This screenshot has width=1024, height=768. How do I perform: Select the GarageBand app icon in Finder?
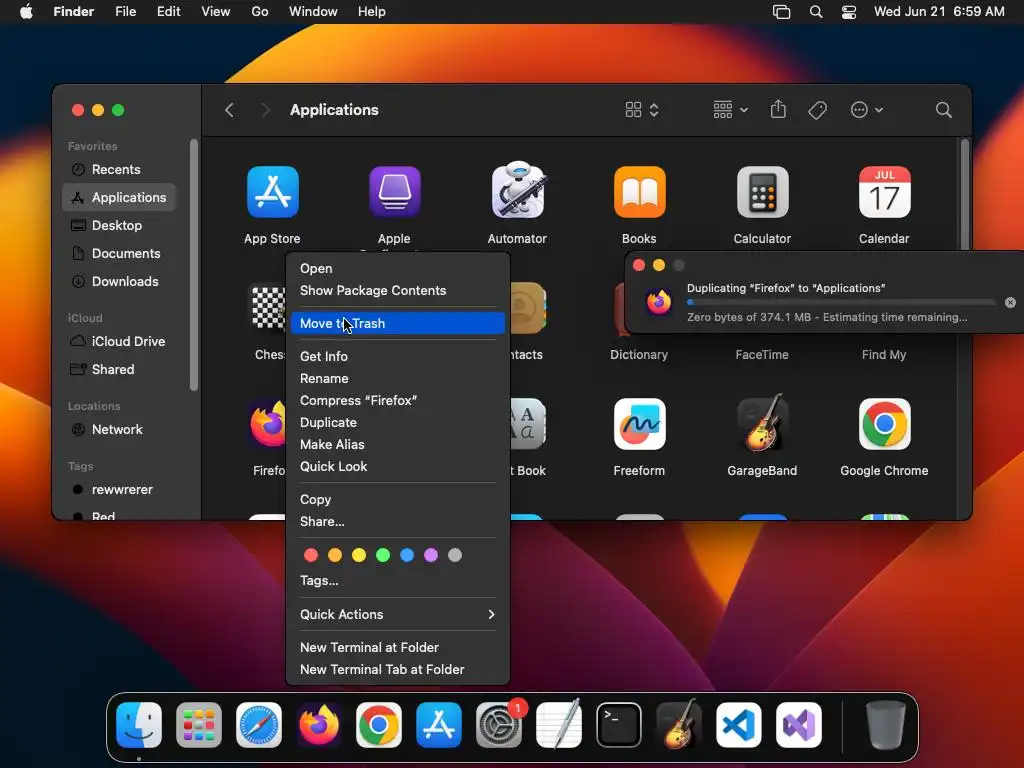click(x=762, y=423)
